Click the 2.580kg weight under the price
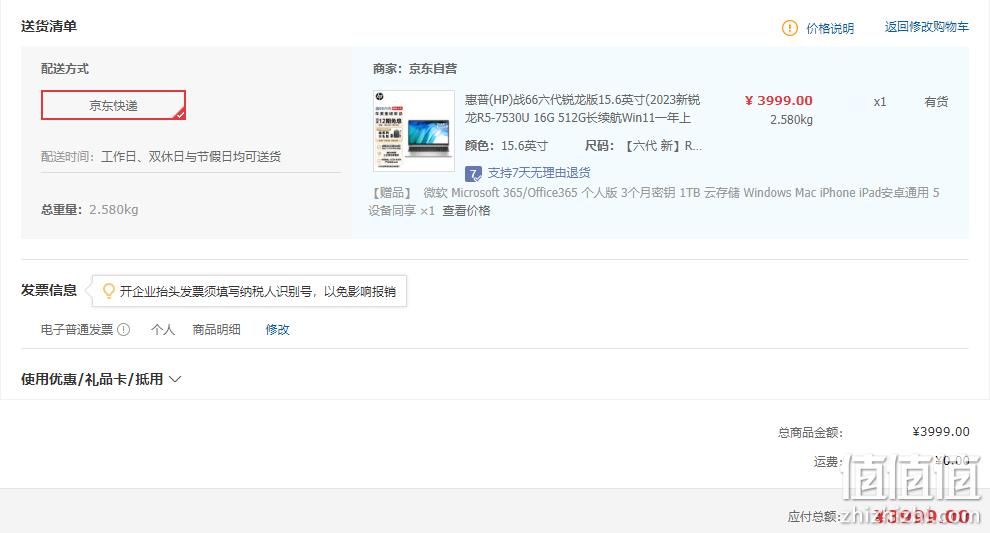The width and height of the screenshot is (990, 533). click(x=791, y=119)
